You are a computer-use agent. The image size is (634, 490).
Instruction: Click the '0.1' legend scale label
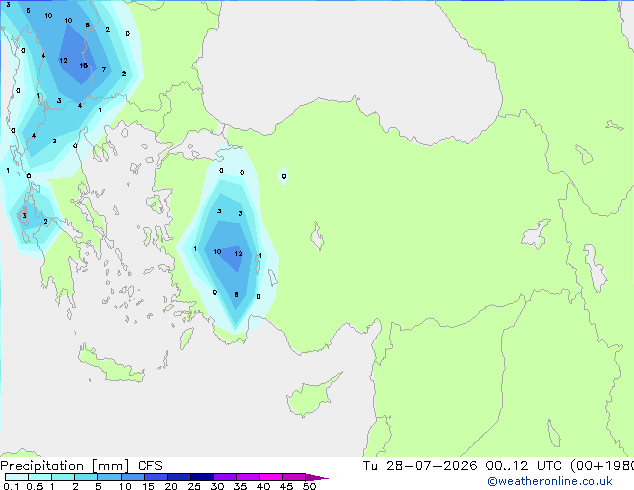11,486
